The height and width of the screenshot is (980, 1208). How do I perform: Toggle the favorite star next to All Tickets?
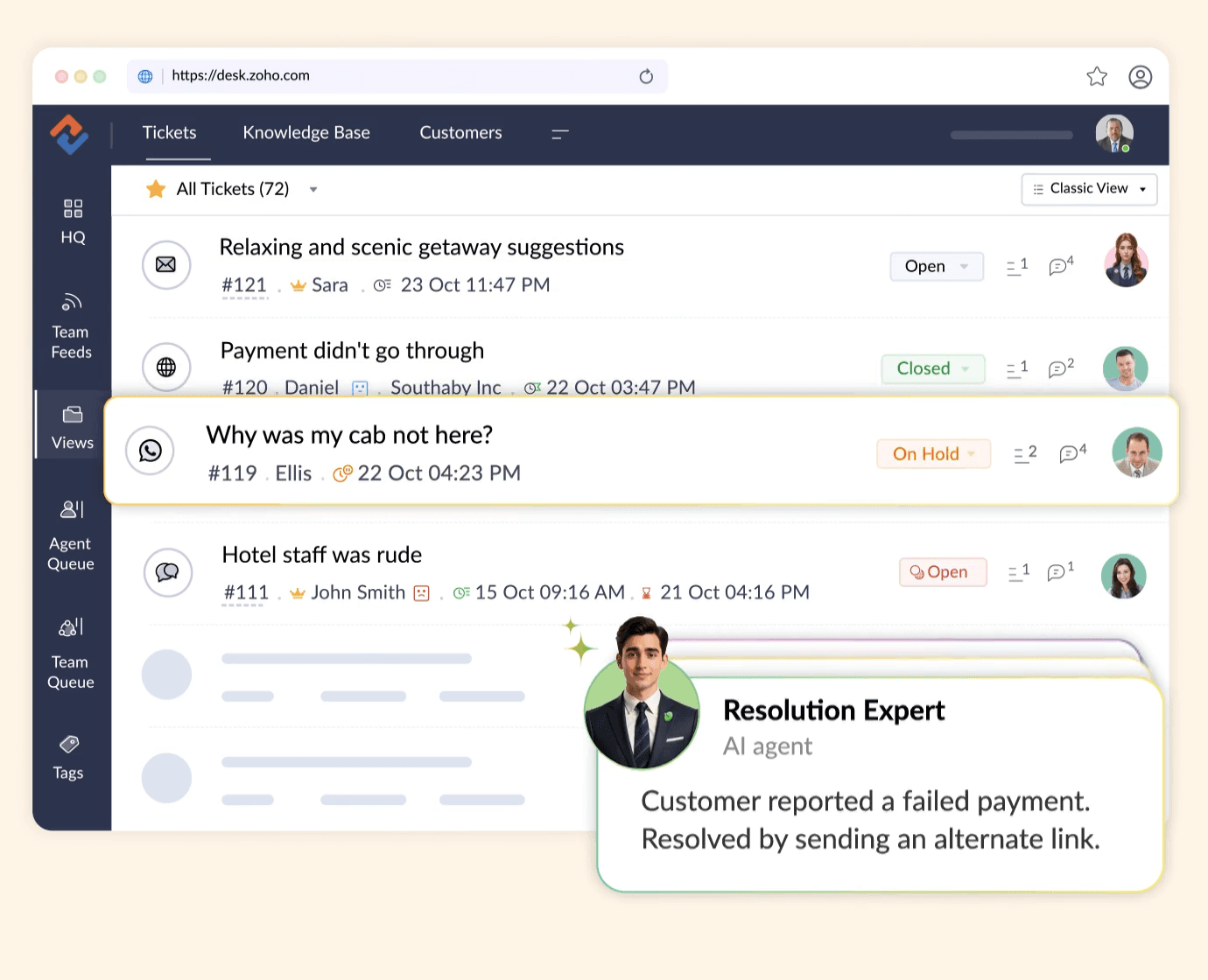156,188
